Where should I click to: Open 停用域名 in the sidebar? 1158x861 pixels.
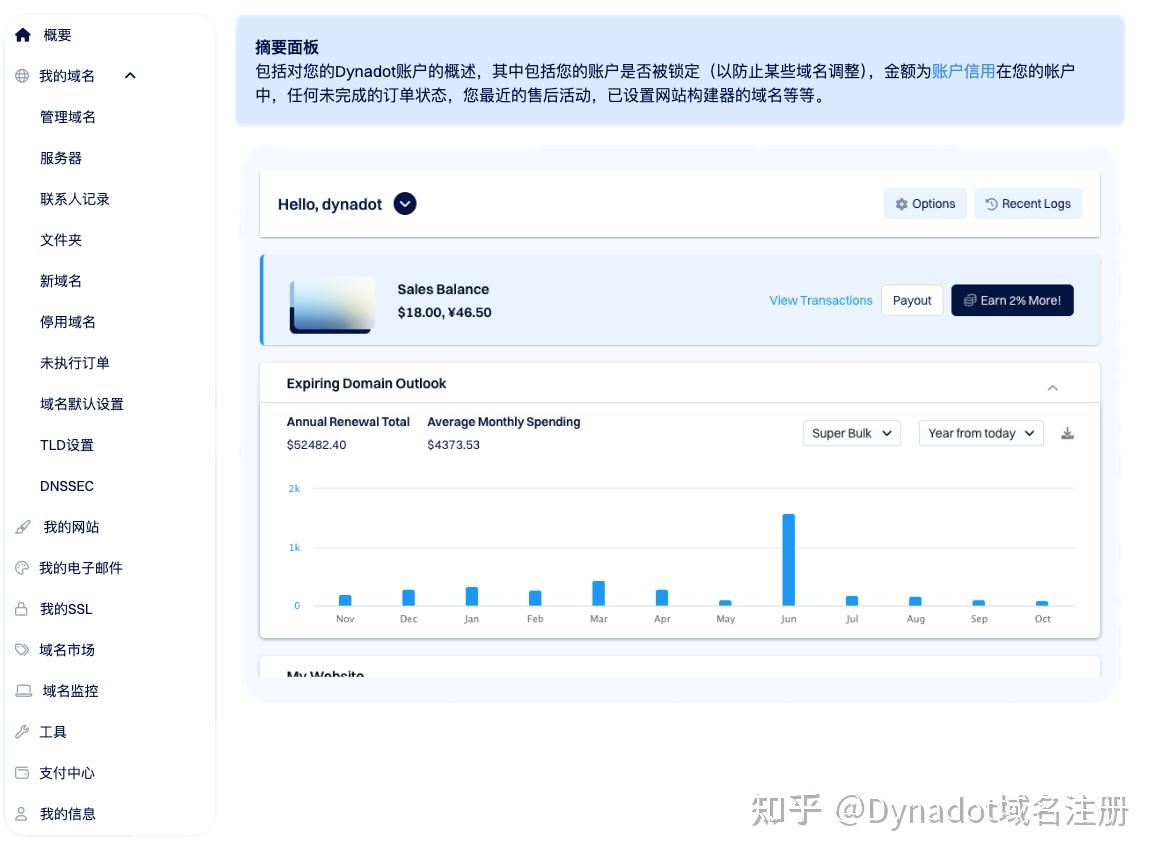[x=67, y=322]
